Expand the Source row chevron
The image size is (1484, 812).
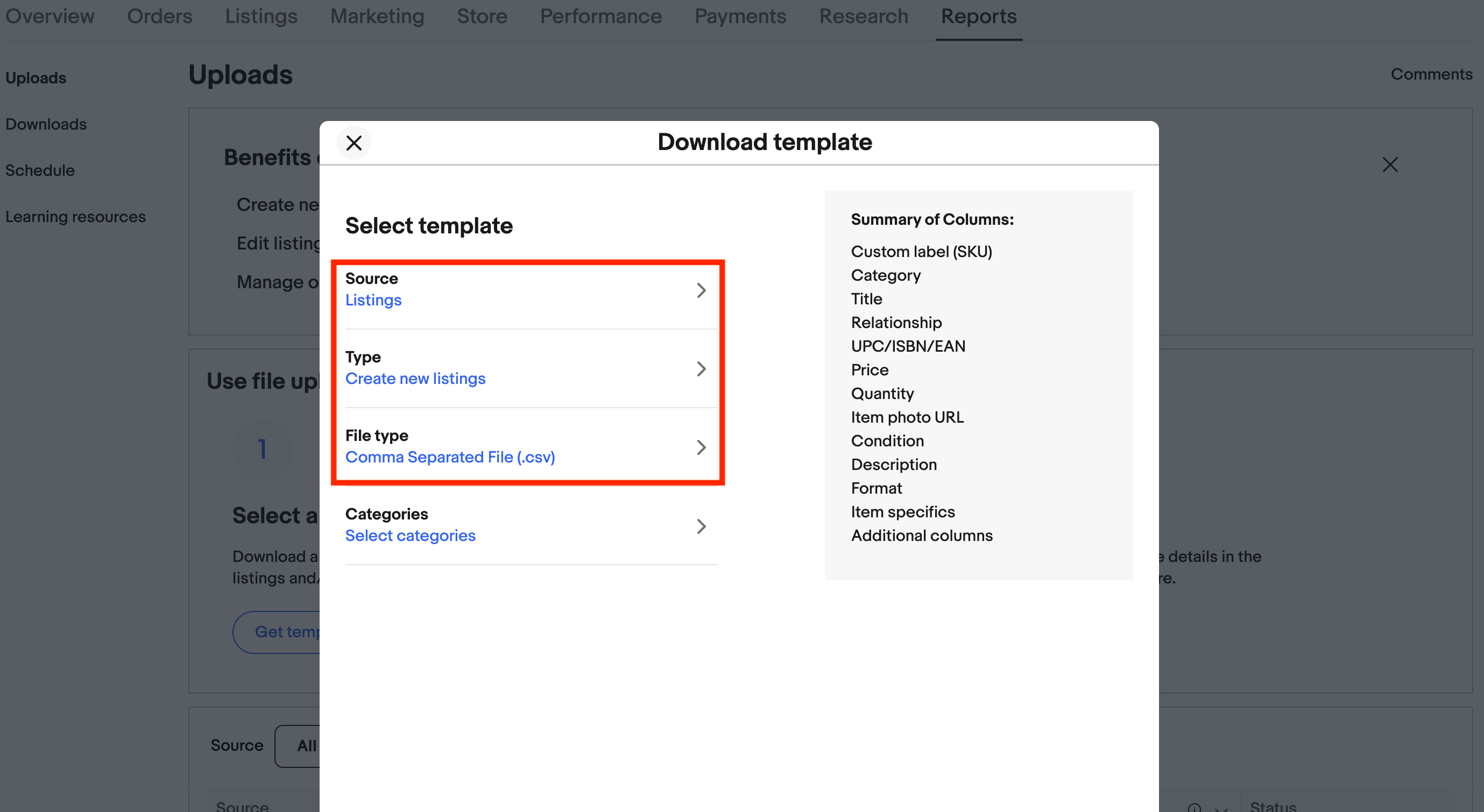pos(701,290)
